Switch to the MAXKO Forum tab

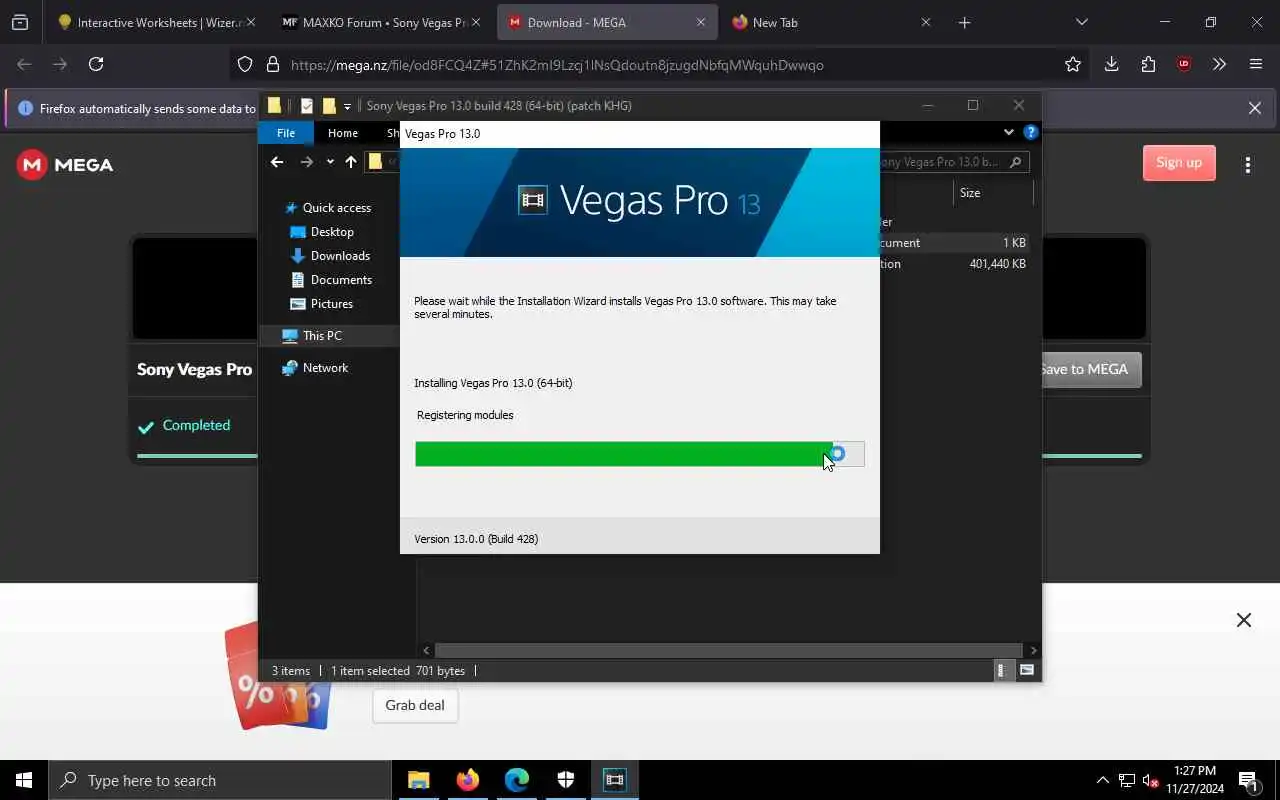click(x=382, y=22)
